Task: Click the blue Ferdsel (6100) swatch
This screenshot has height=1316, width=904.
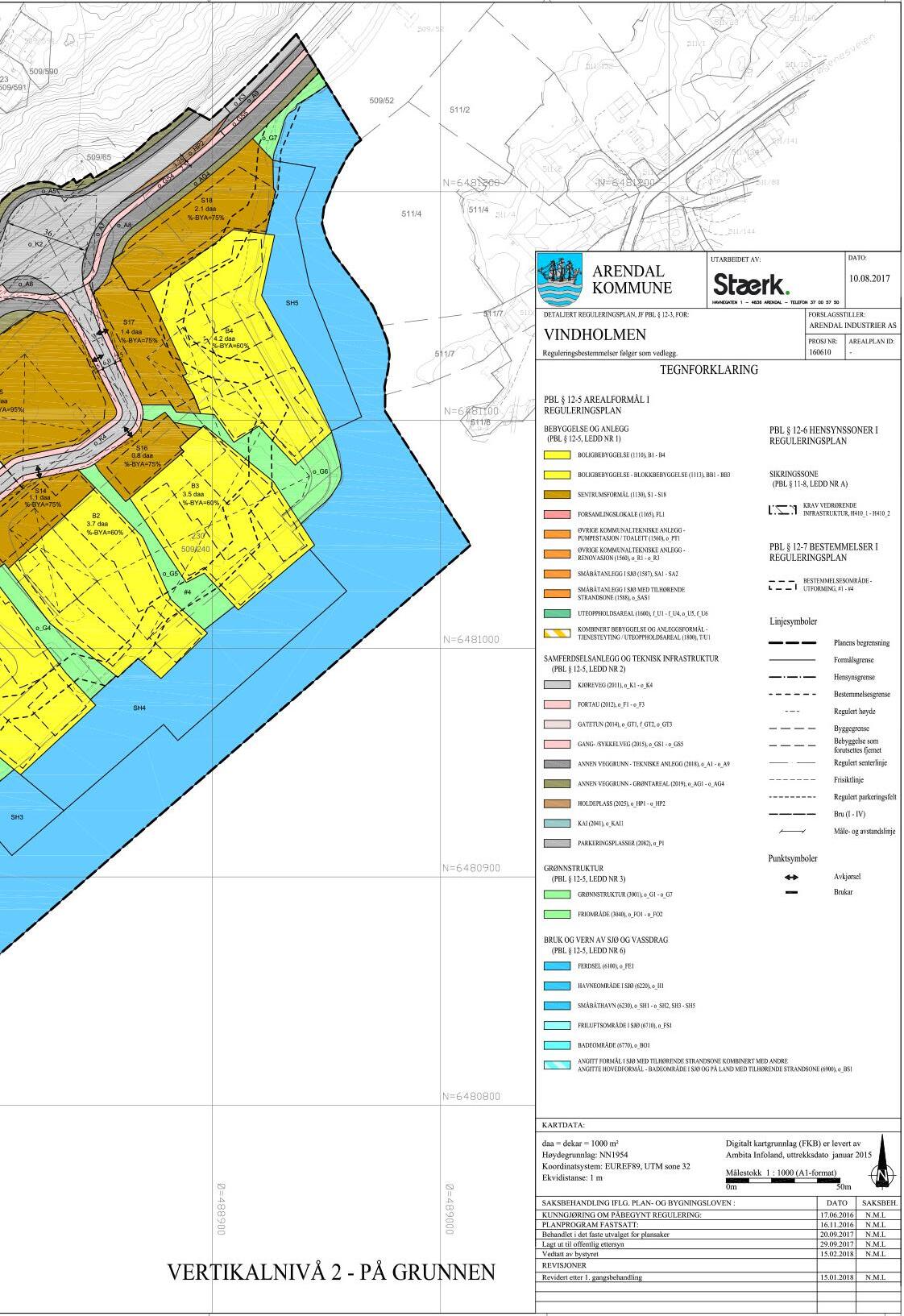Action: [x=558, y=965]
